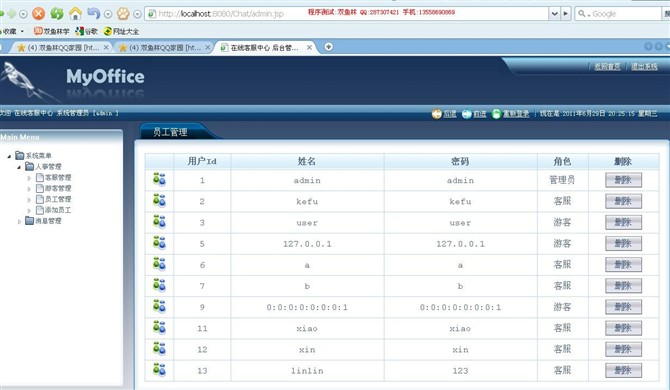Image resolution: width=670 pixels, height=390 pixels.
Task: Click the Go arrow beside address bar
Action: click(x=566, y=14)
